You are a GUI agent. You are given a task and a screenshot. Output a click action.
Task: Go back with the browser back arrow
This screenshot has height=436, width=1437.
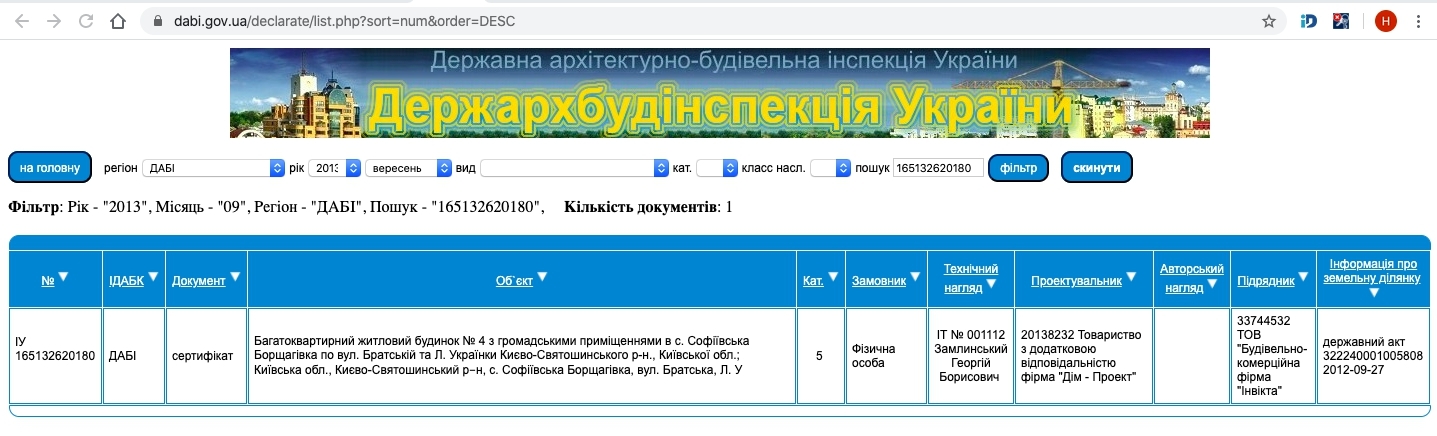tap(22, 20)
